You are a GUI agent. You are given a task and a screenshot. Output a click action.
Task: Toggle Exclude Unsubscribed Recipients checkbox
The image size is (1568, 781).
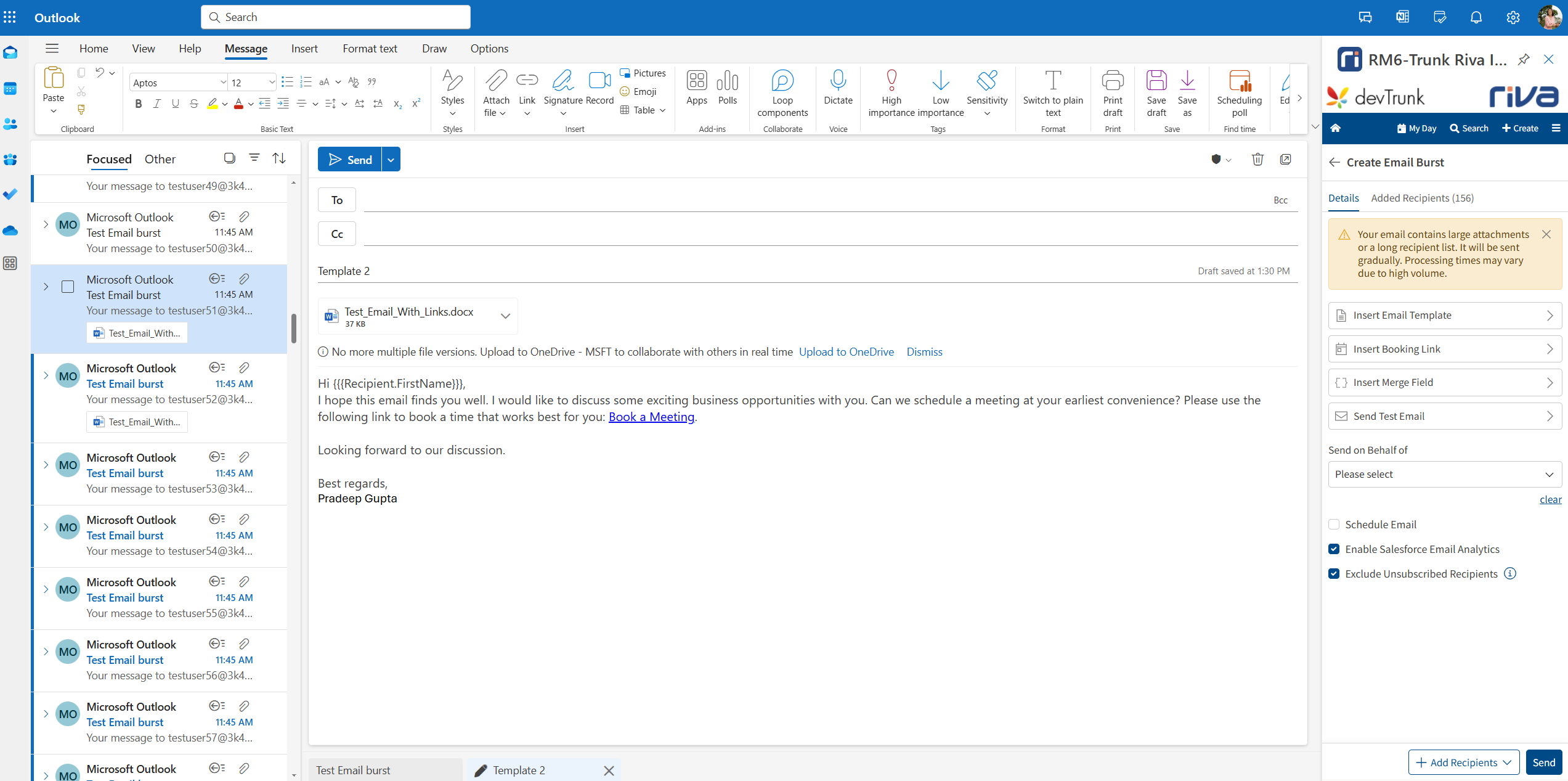[1334, 574]
